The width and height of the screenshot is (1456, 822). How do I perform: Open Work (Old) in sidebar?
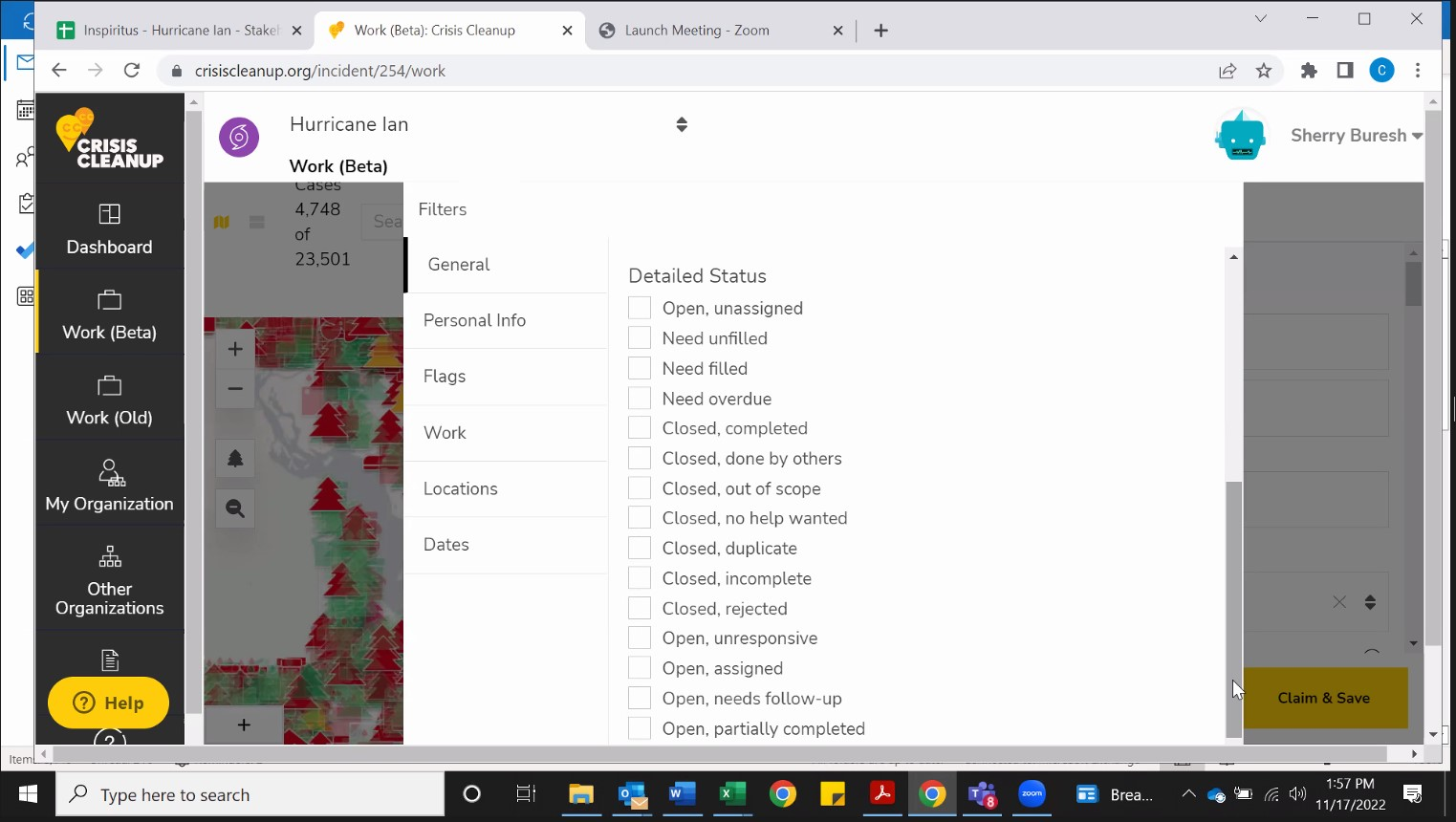[110, 400]
